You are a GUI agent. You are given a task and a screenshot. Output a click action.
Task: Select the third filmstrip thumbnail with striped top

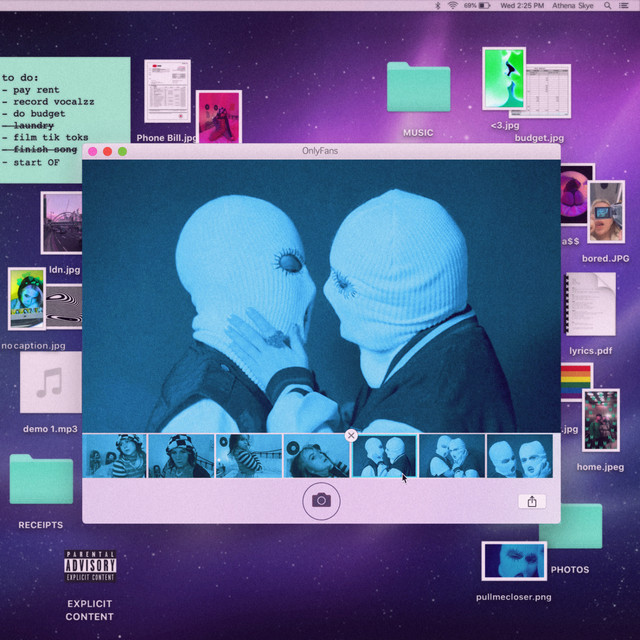pos(249,456)
